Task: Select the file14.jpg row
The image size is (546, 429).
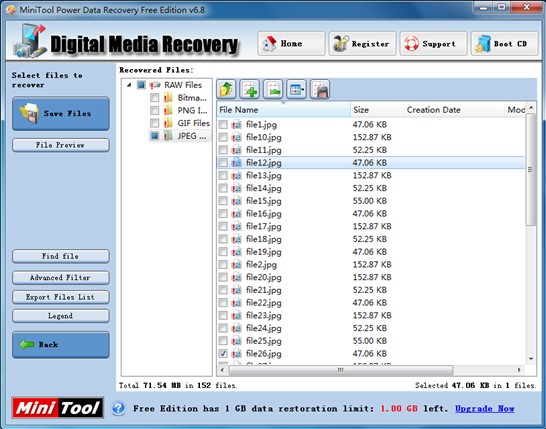Action: click(x=371, y=188)
